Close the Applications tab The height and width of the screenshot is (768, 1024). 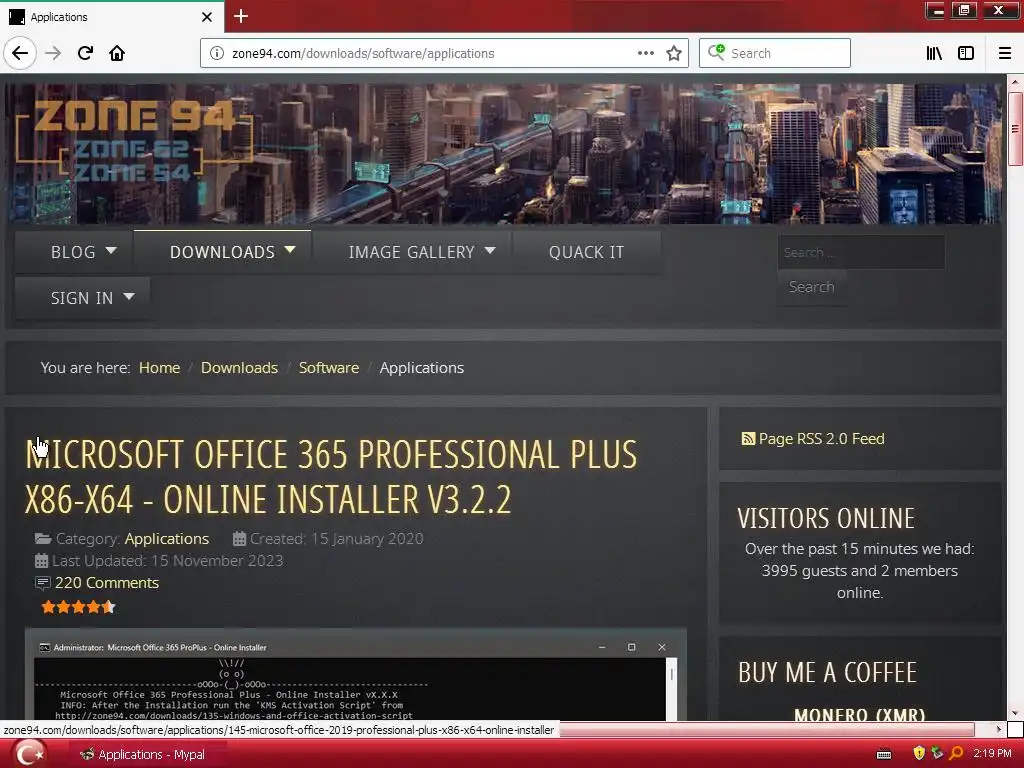pyautogui.click(x=206, y=16)
